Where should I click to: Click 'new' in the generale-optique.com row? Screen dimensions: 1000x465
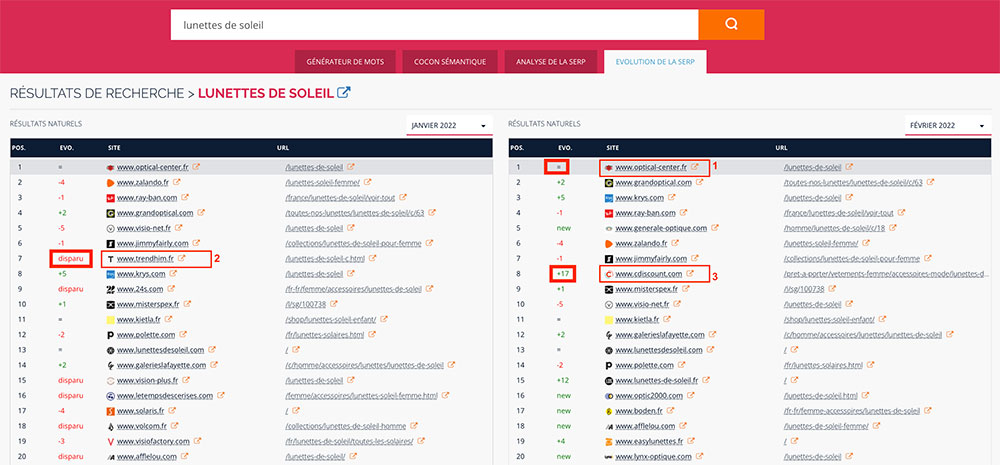click(564, 228)
